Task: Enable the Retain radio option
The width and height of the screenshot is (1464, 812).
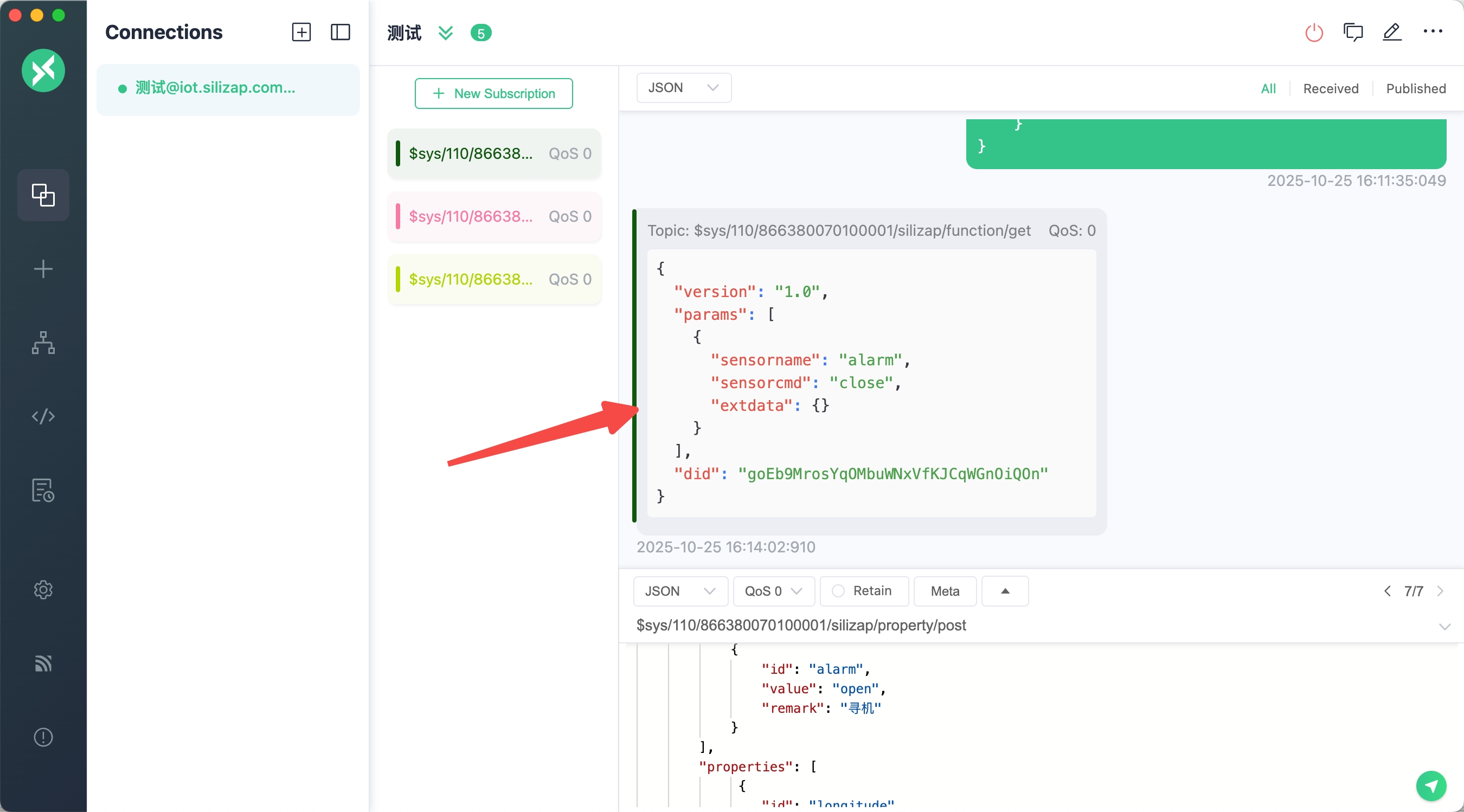Action: click(838, 591)
